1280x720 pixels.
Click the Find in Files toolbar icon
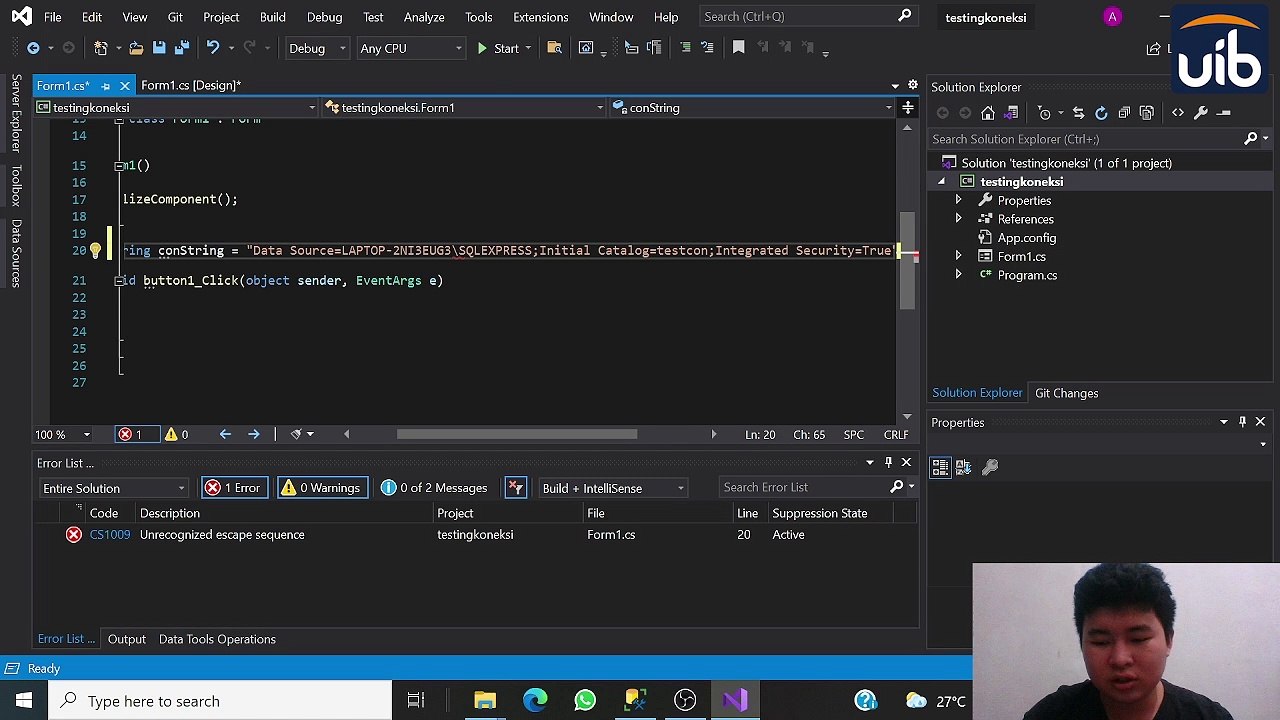tap(555, 48)
